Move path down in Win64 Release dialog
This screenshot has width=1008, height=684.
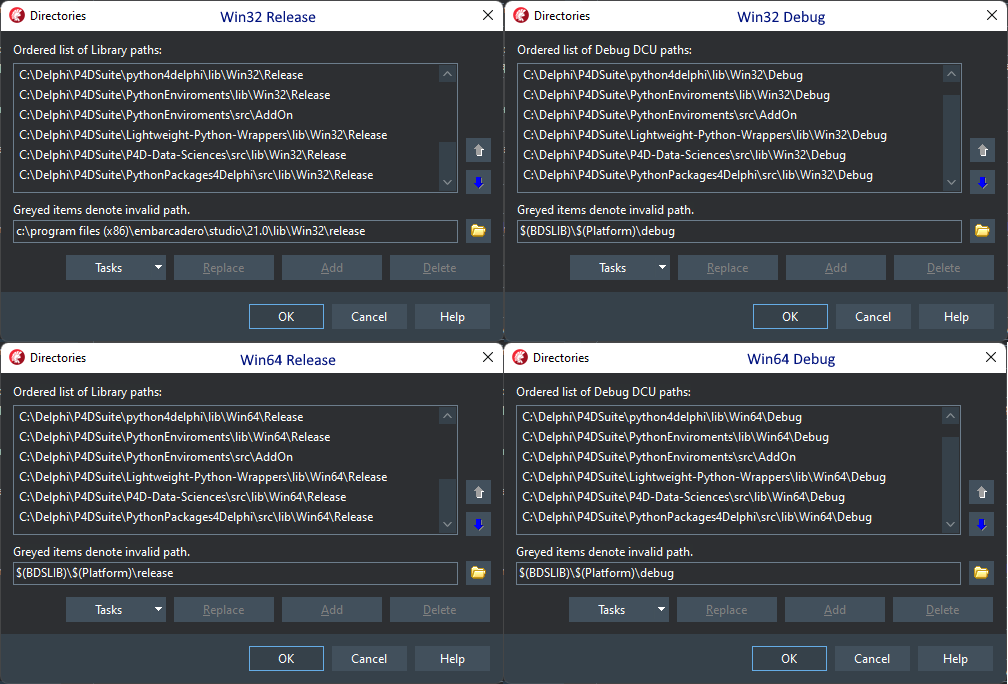[x=478, y=525]
